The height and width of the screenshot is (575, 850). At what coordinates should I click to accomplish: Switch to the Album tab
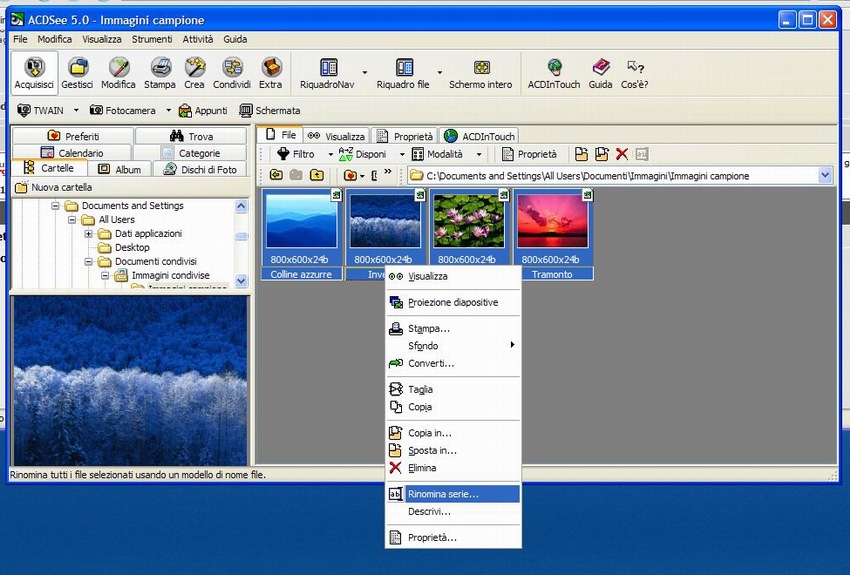(x=119, y=169)
